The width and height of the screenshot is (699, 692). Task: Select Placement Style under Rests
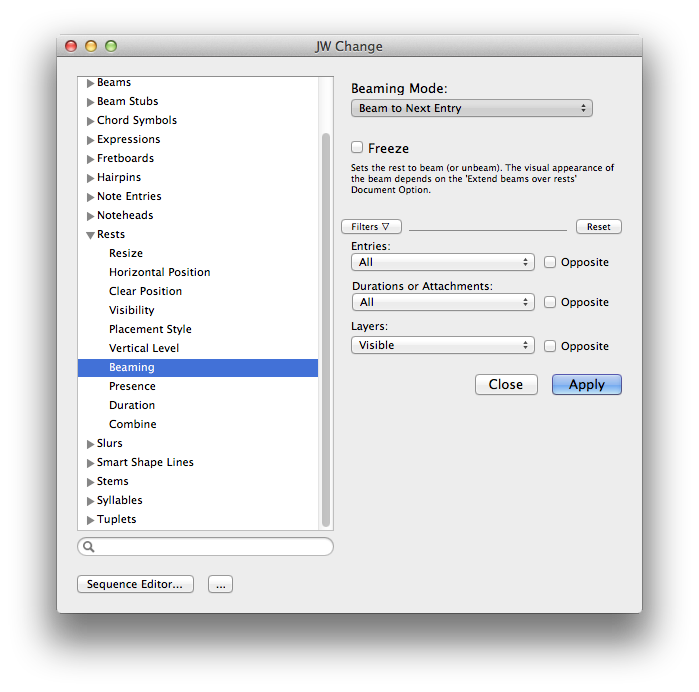pyautogui.click(x=150, y=329)
